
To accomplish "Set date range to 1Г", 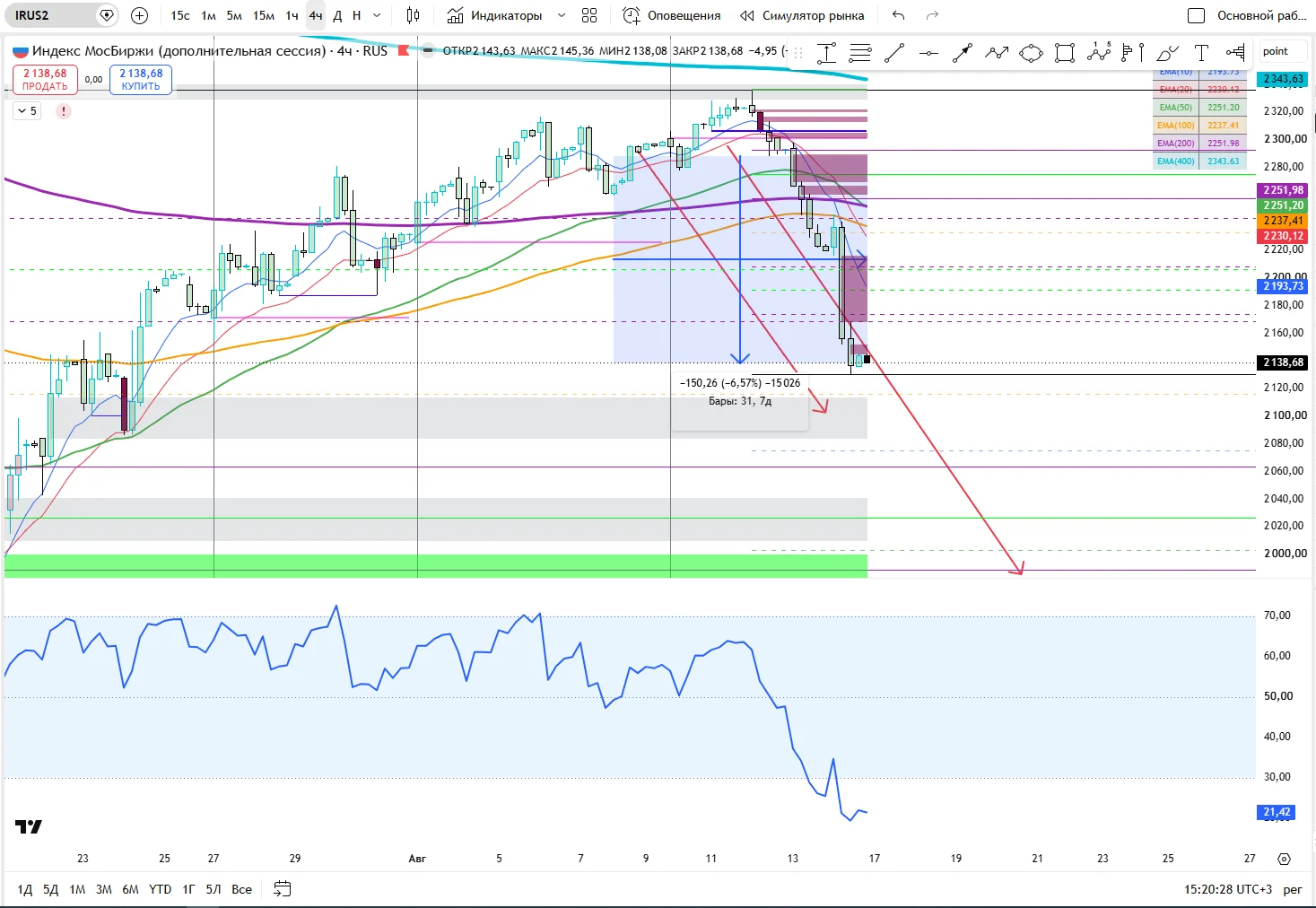I will click(x=188, y=889).
